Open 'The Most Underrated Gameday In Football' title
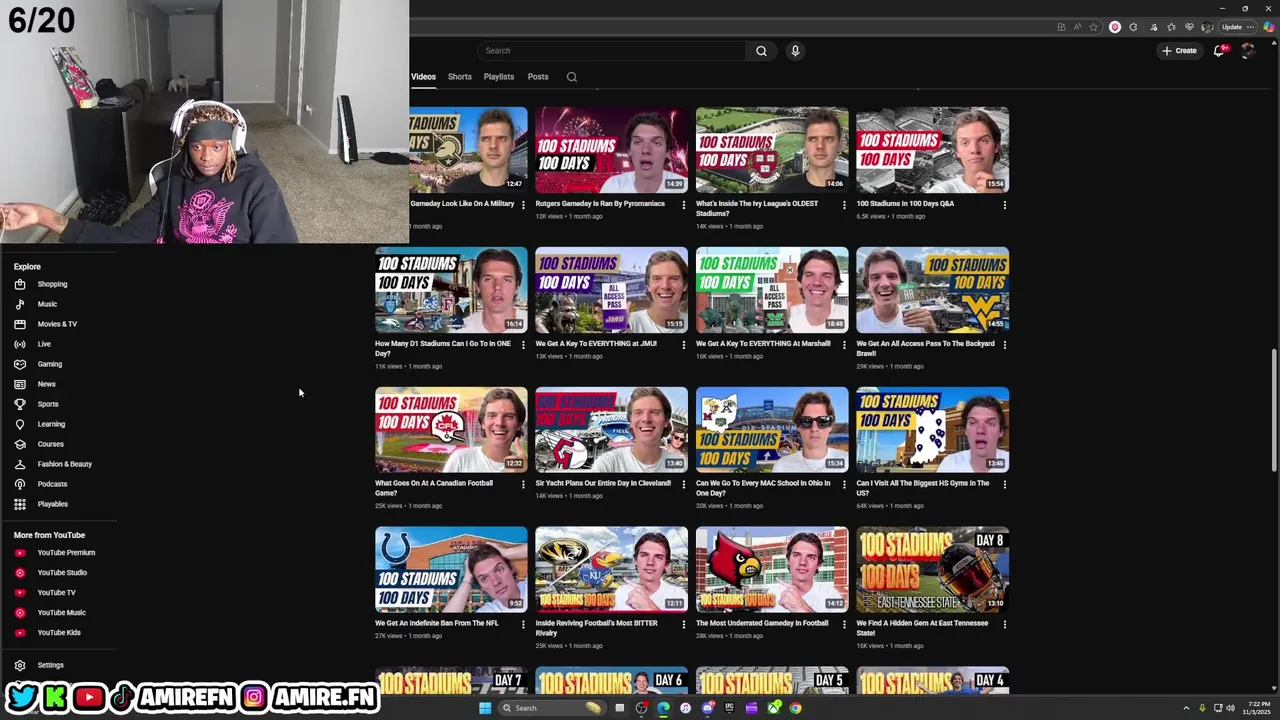The height and width of the screenshot is (720, 1280). point(762,623)
